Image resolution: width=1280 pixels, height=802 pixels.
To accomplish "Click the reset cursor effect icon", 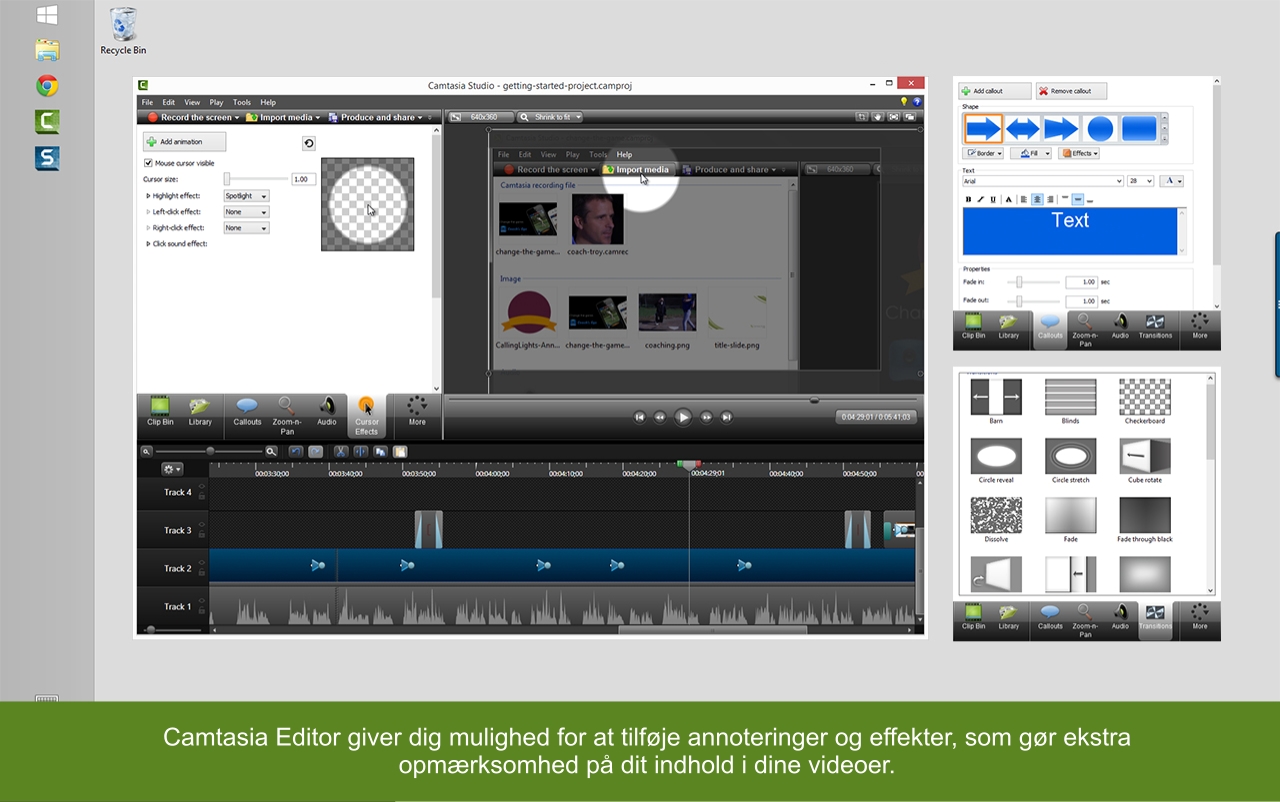I will point(309,143).
